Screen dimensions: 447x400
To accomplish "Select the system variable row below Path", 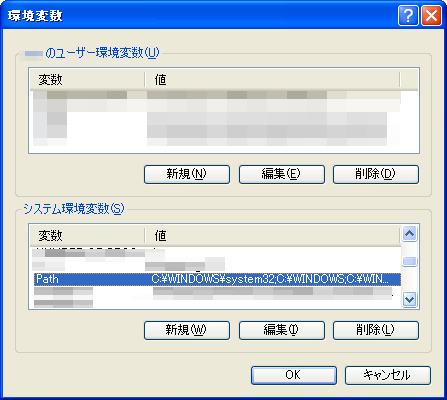I will point(217,292).
